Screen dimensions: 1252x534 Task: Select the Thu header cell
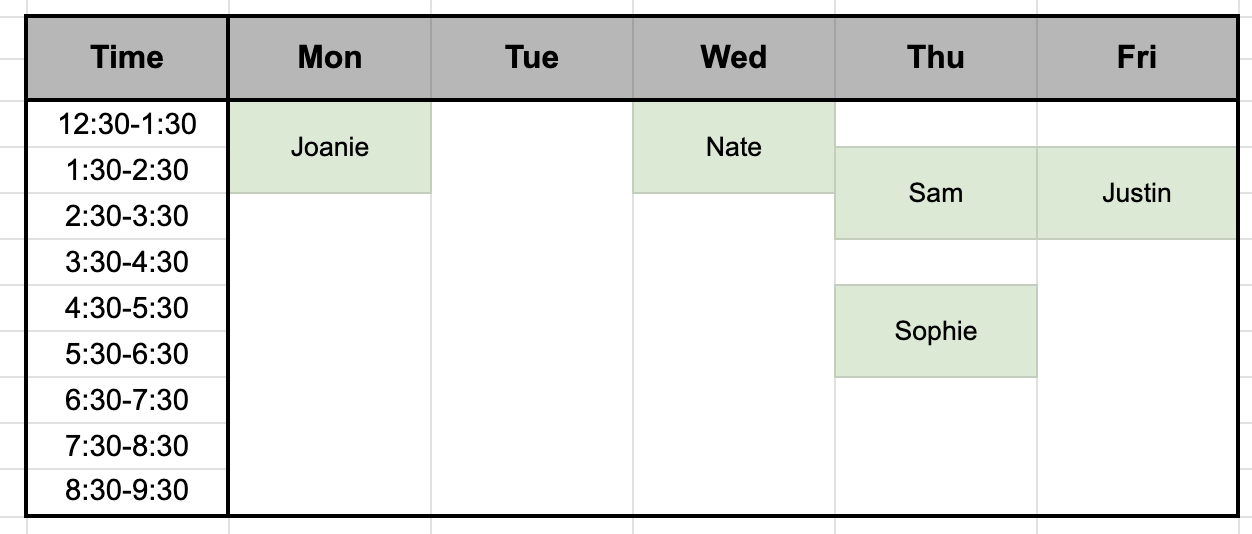tap(936, 57)
